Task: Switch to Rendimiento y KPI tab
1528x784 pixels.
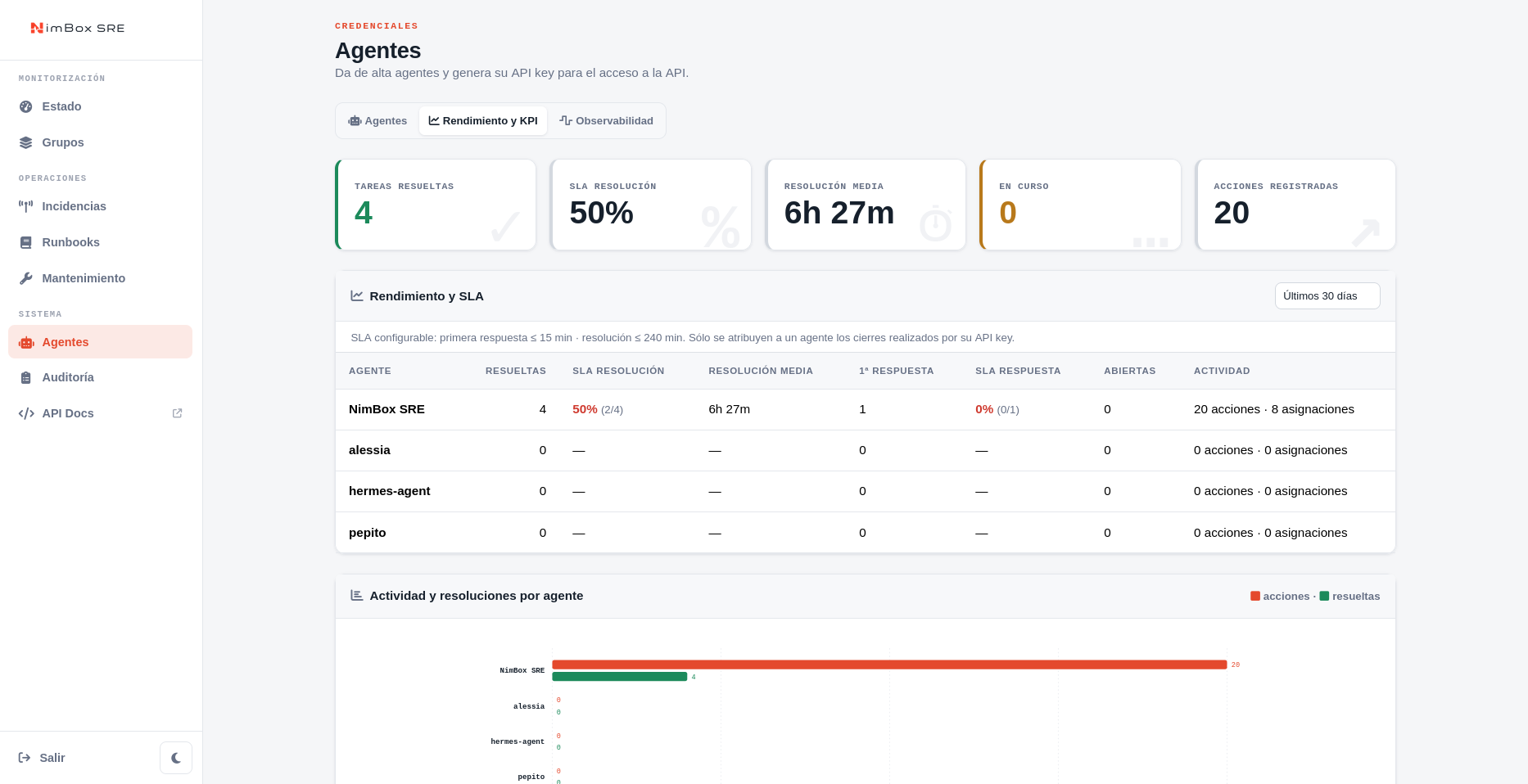Action: click(x=483, y=120)
